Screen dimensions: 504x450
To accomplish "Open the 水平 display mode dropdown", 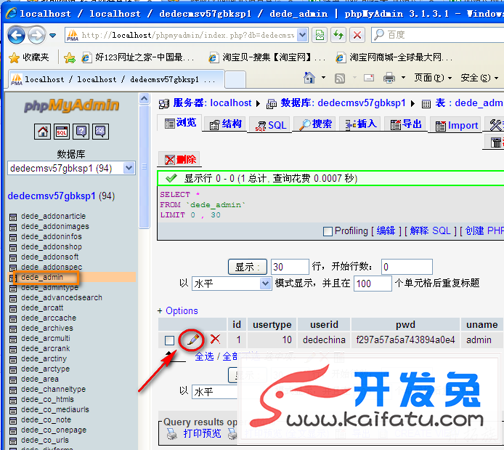I will (x=232, y=284).
